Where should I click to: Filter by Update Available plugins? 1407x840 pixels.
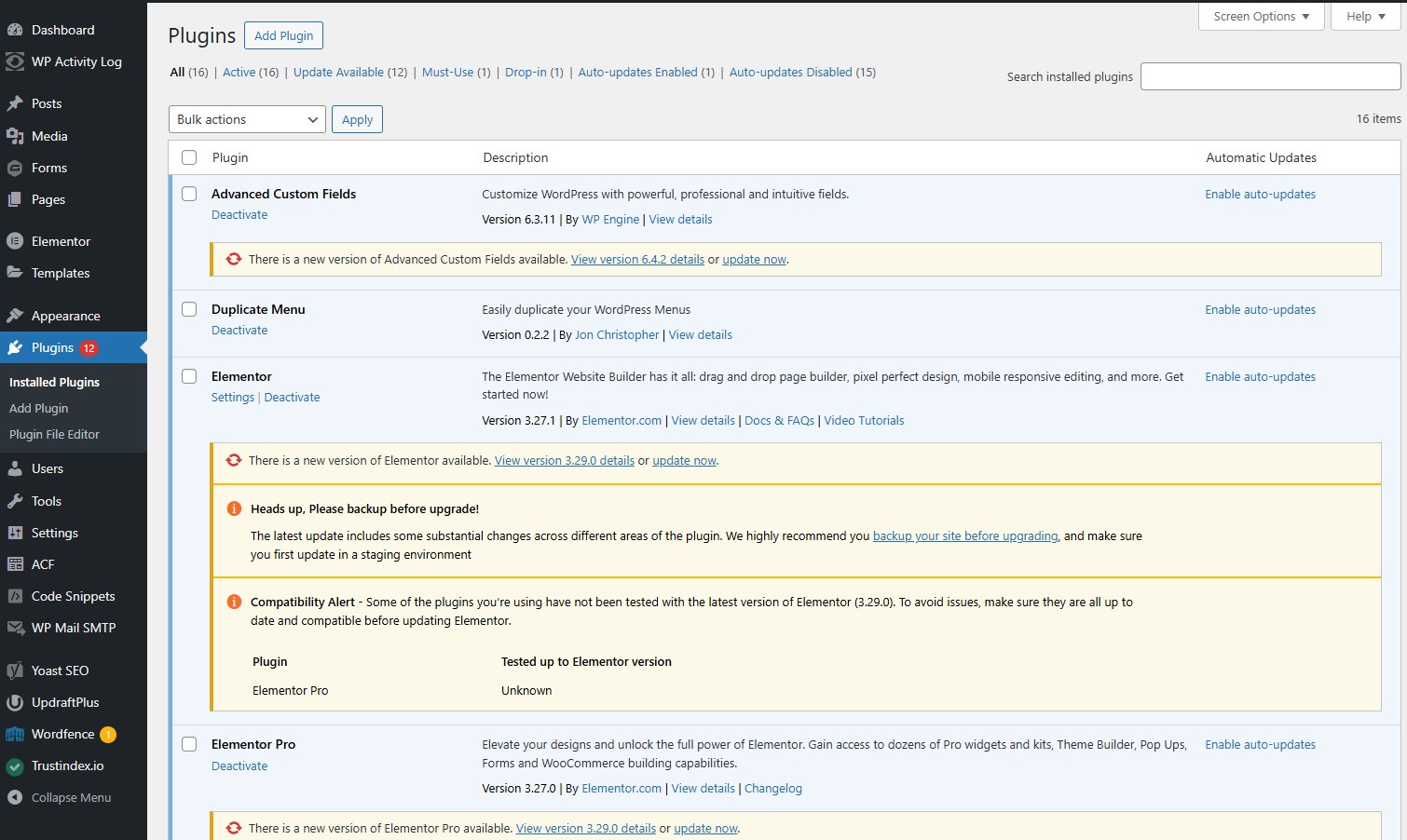[x=338, y=72]
